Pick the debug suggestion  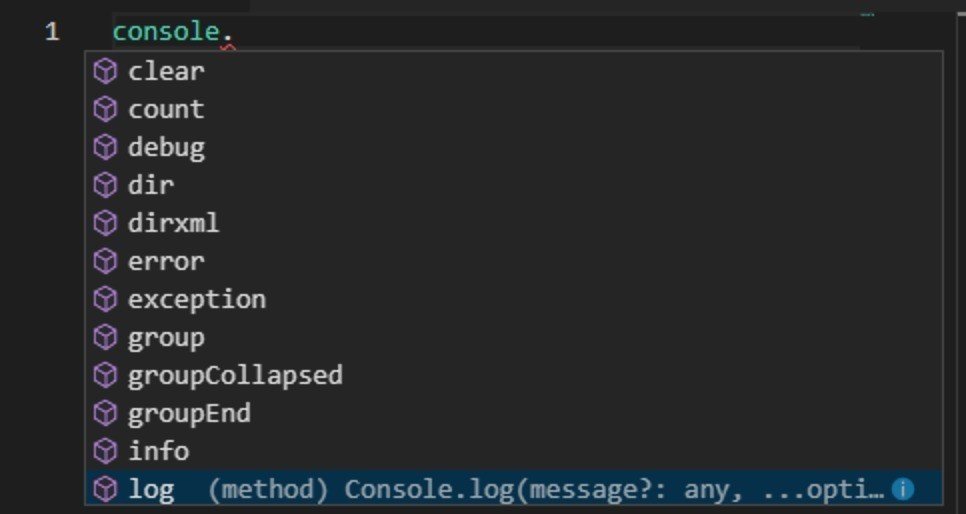166,147
